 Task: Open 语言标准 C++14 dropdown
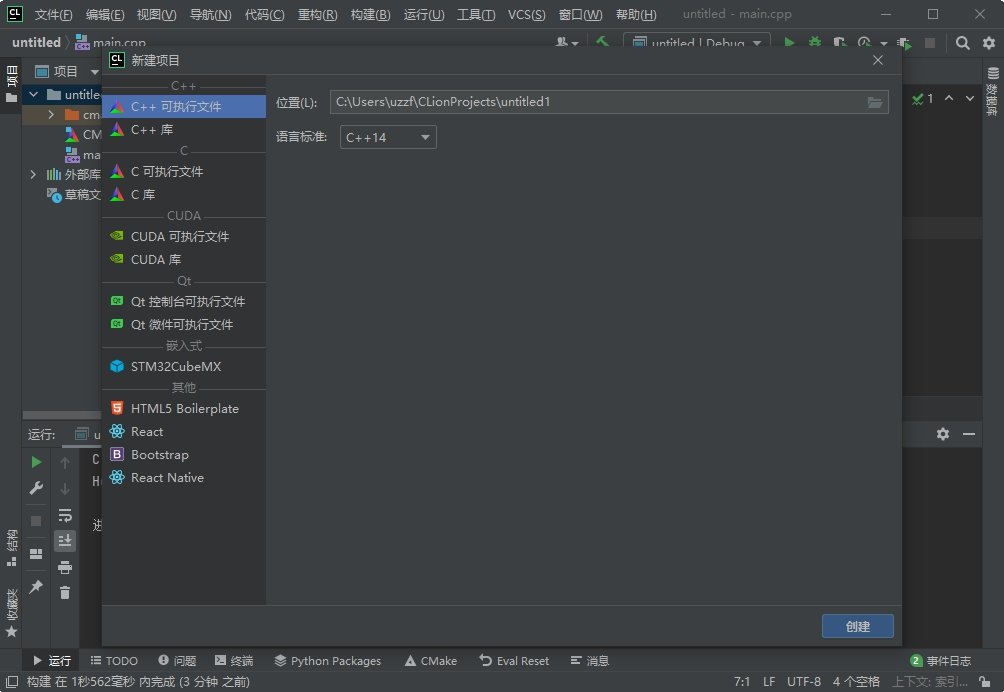[x=388, y=137]
